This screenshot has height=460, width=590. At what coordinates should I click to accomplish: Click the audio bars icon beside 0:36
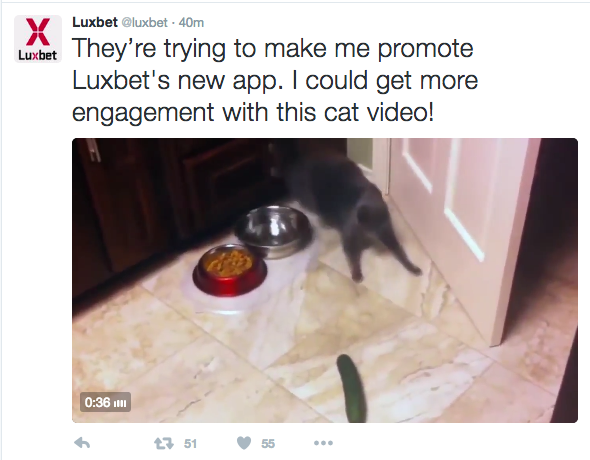pyautogui.click(x=120, y=403)
